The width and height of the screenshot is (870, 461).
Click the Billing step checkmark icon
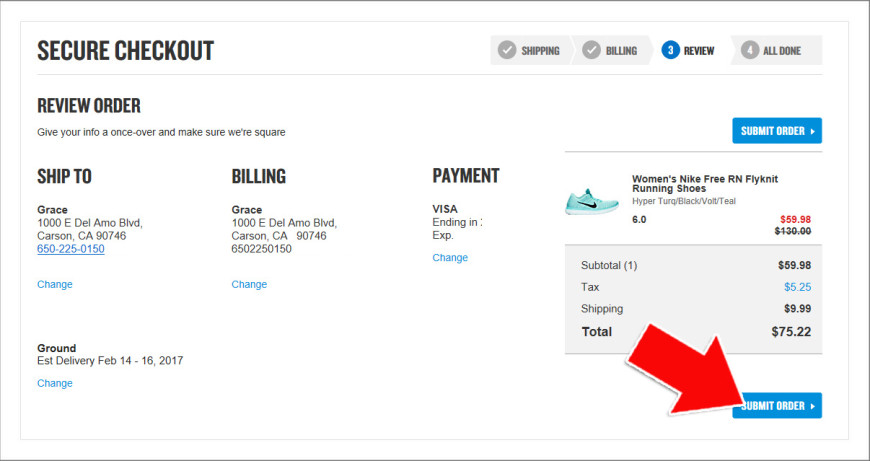click(591, 50)
